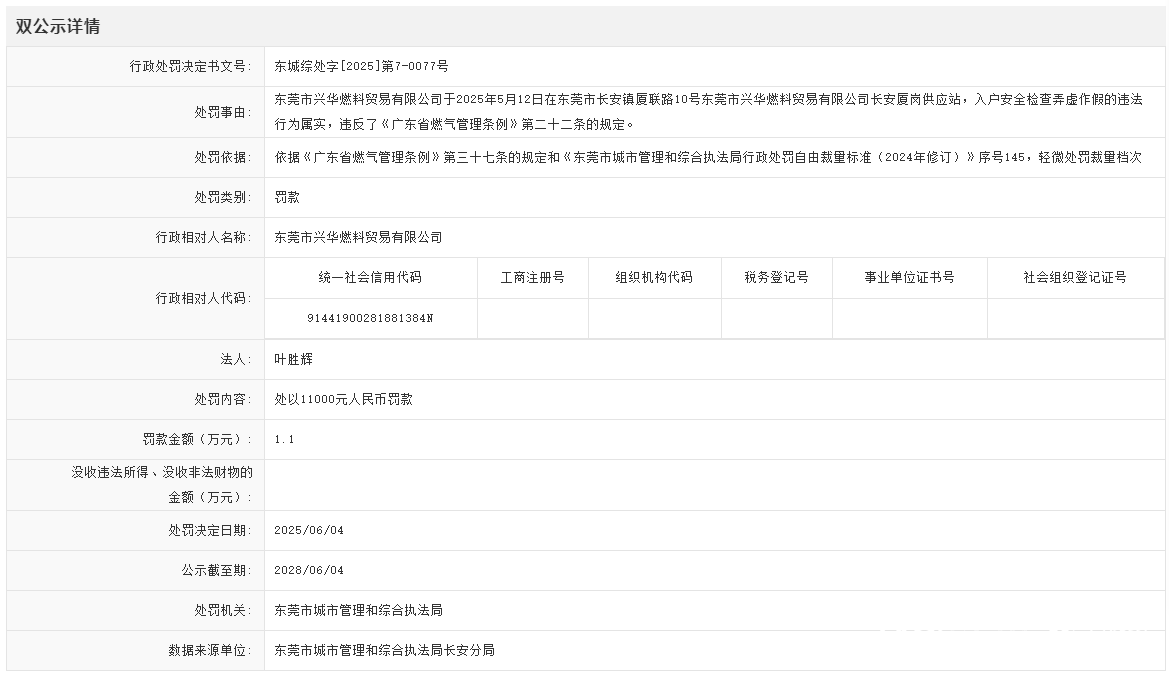Click data source 东莞市城市管理和综合执法局长安分局

click(385, 651)
